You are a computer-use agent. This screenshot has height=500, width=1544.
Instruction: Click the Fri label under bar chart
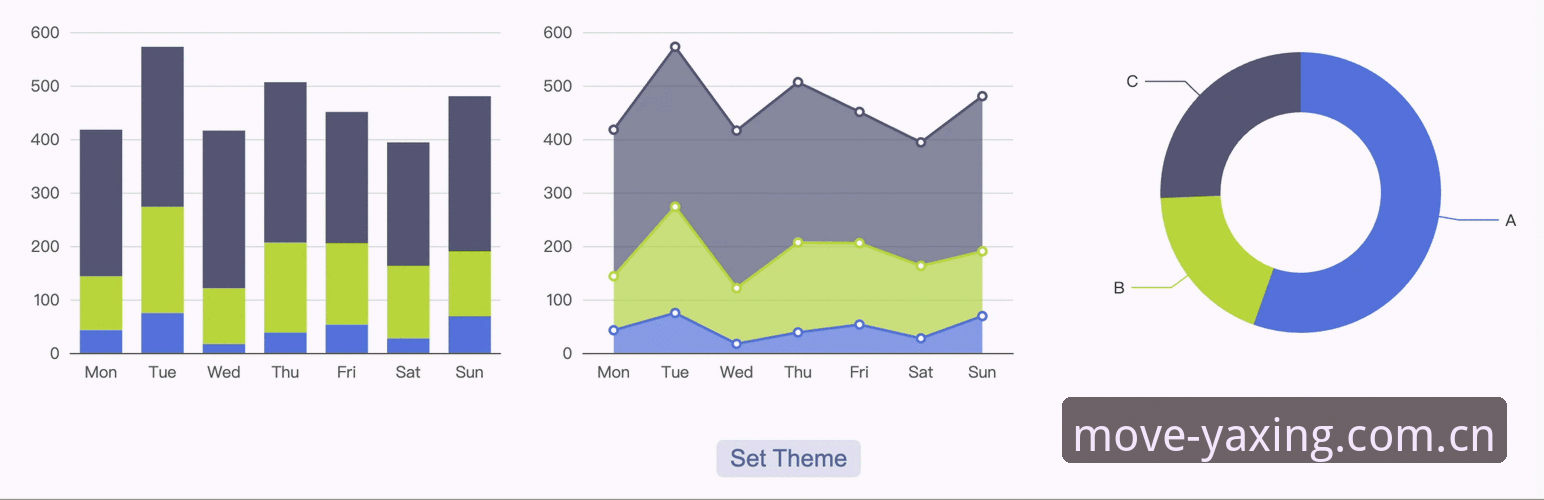click(x=346, y=372)
